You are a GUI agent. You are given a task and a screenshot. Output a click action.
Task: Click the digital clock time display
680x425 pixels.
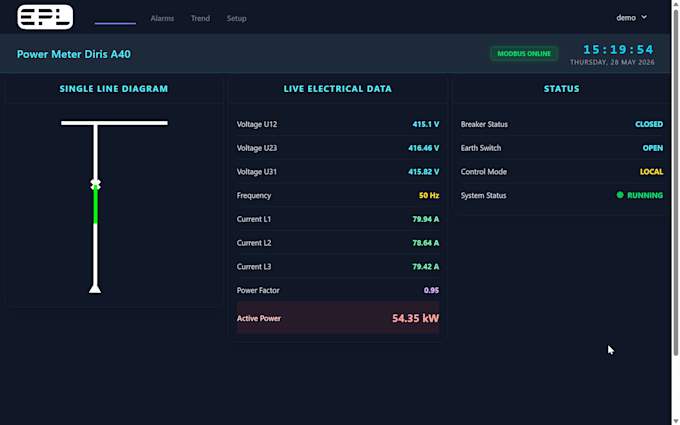[x=618, y=49]
